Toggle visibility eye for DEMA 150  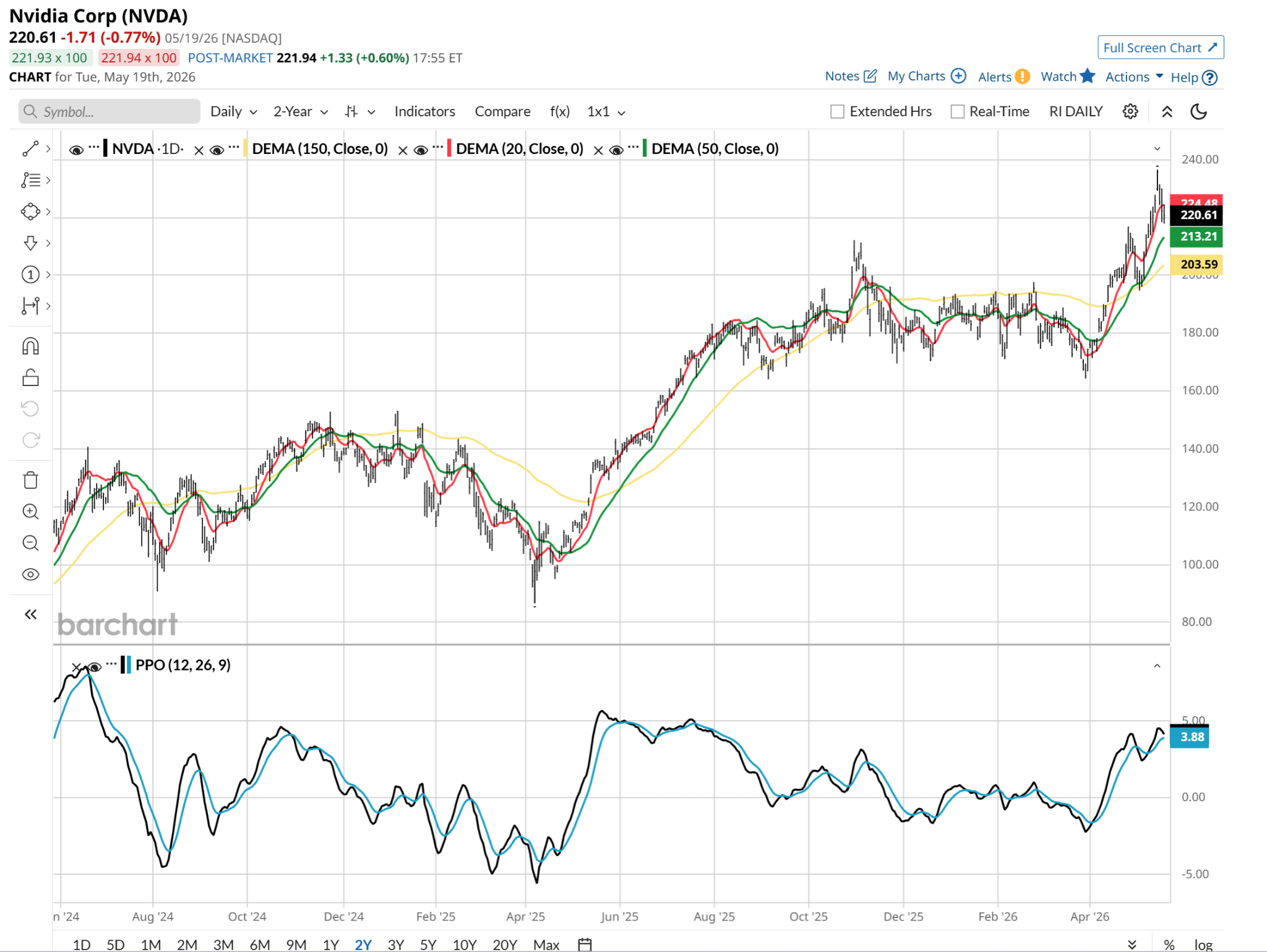217,150
